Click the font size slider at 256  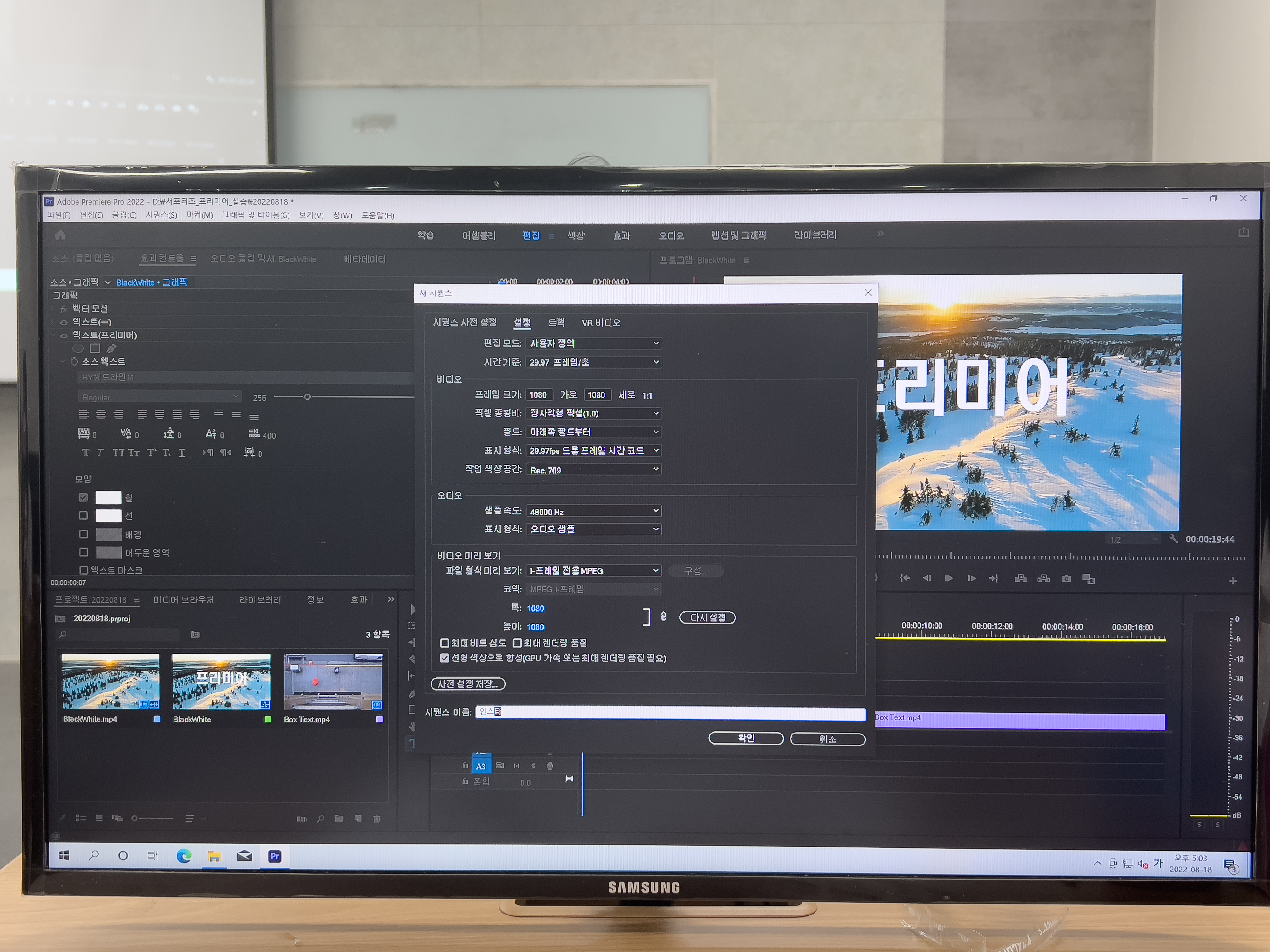pos(307,397)
